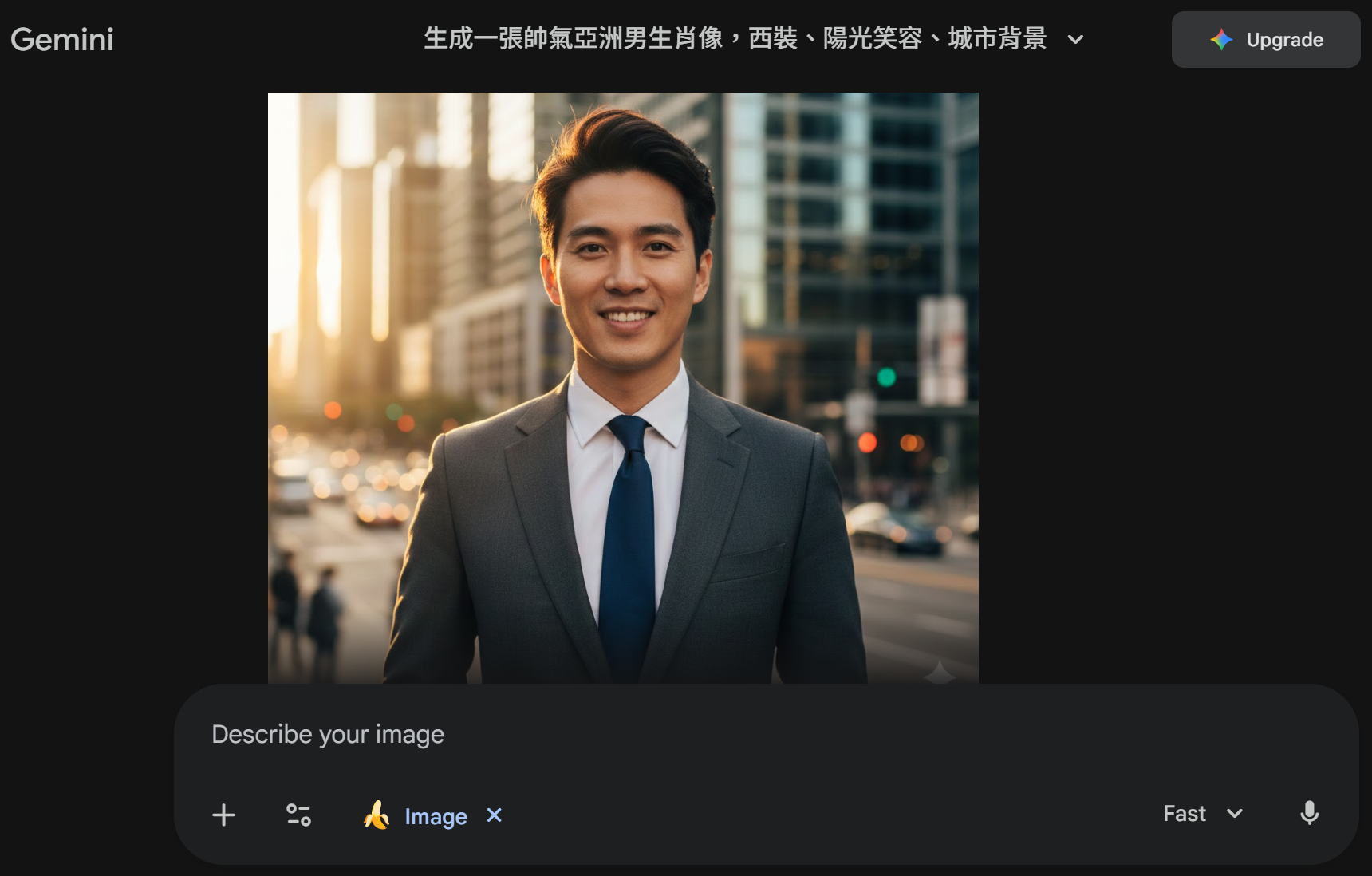
Task: Click the green traffic light in the portrait
Action: 886,377
